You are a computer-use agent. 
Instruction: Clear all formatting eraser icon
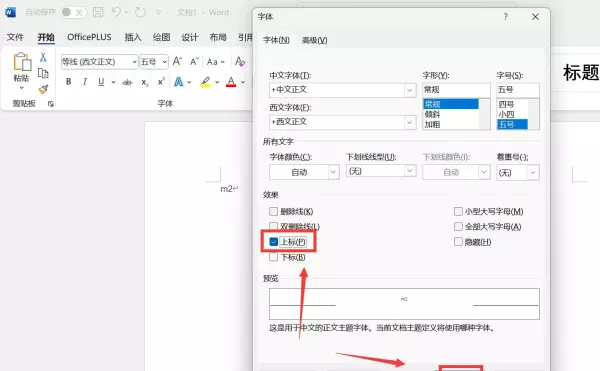(x=240, y=61)
